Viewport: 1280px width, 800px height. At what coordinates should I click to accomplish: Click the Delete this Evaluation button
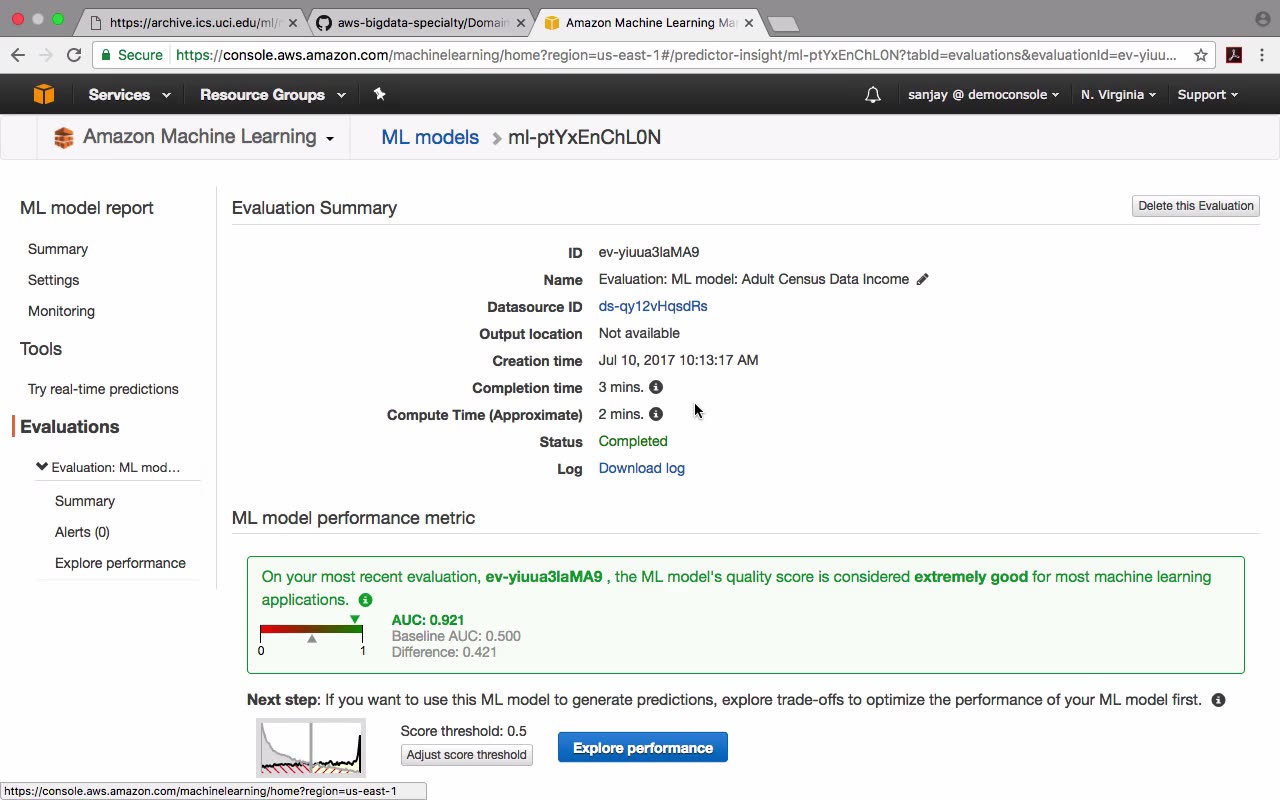[x=1196, y=206]
